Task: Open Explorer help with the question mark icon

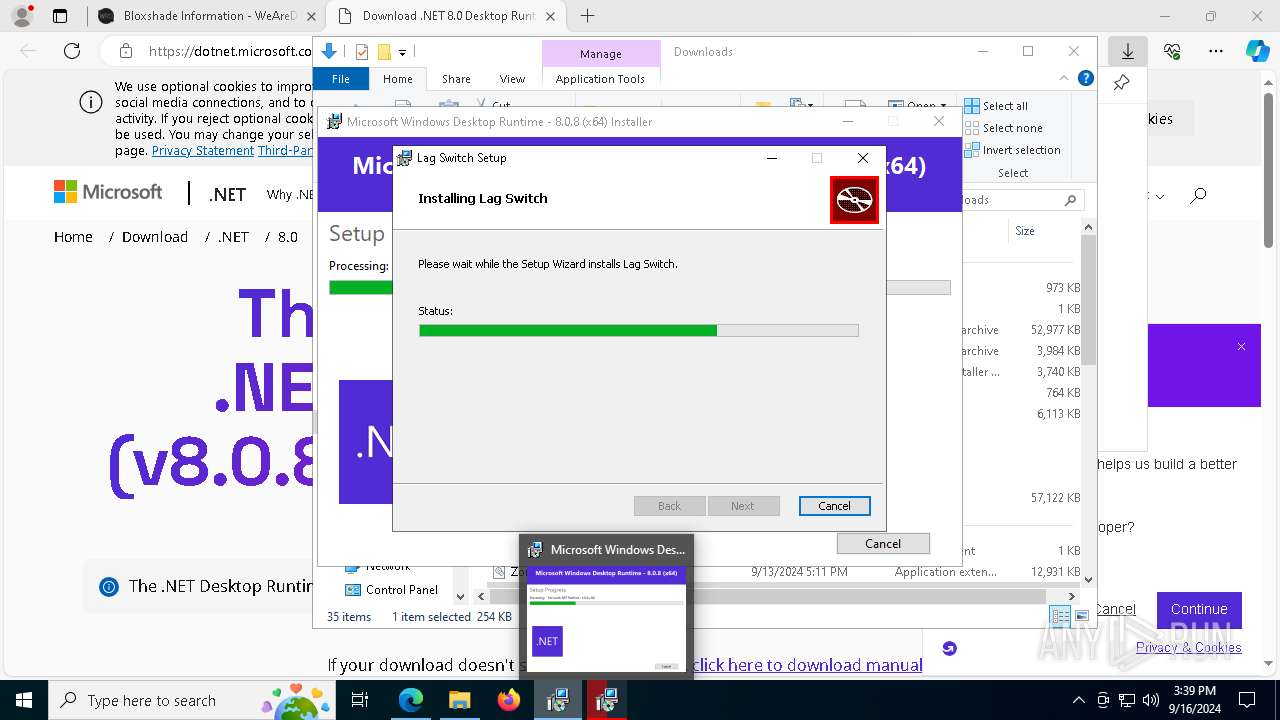Action: 1085,79
